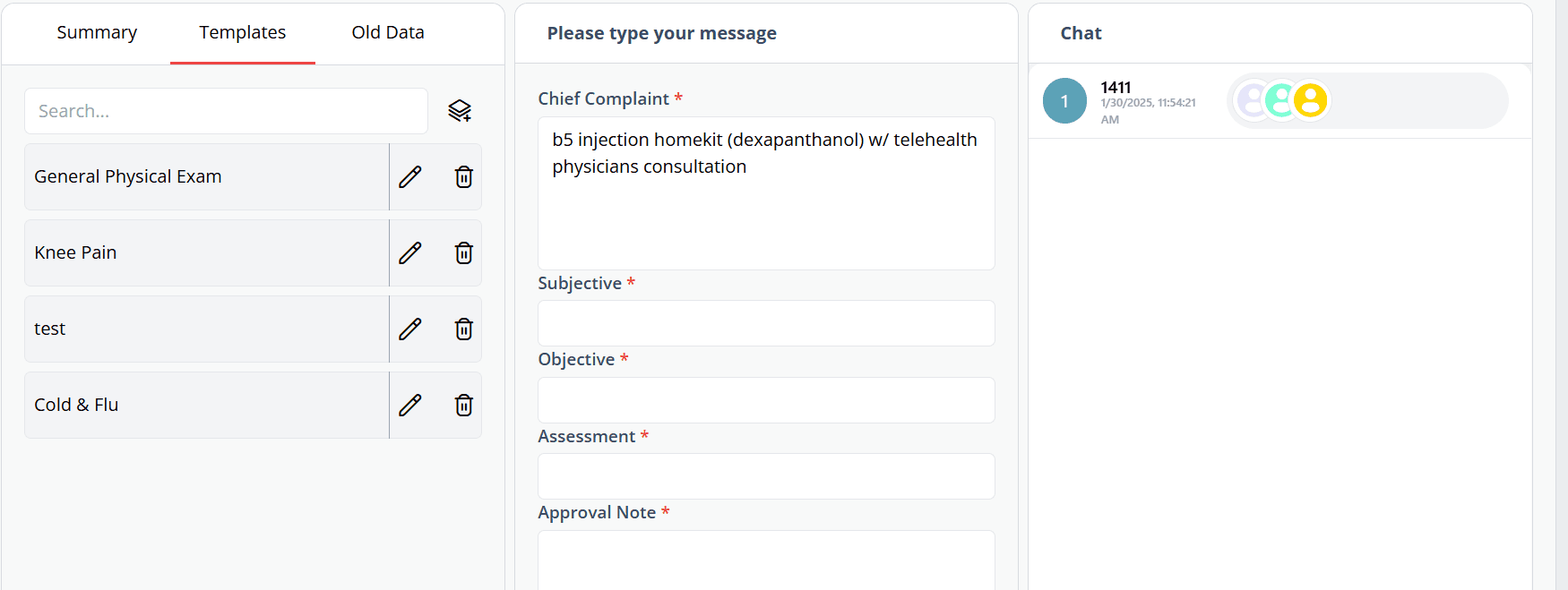Edit the Knee Pain template
The height and width of the screenshot is (590, 1568).
click(x=410, y=253)
